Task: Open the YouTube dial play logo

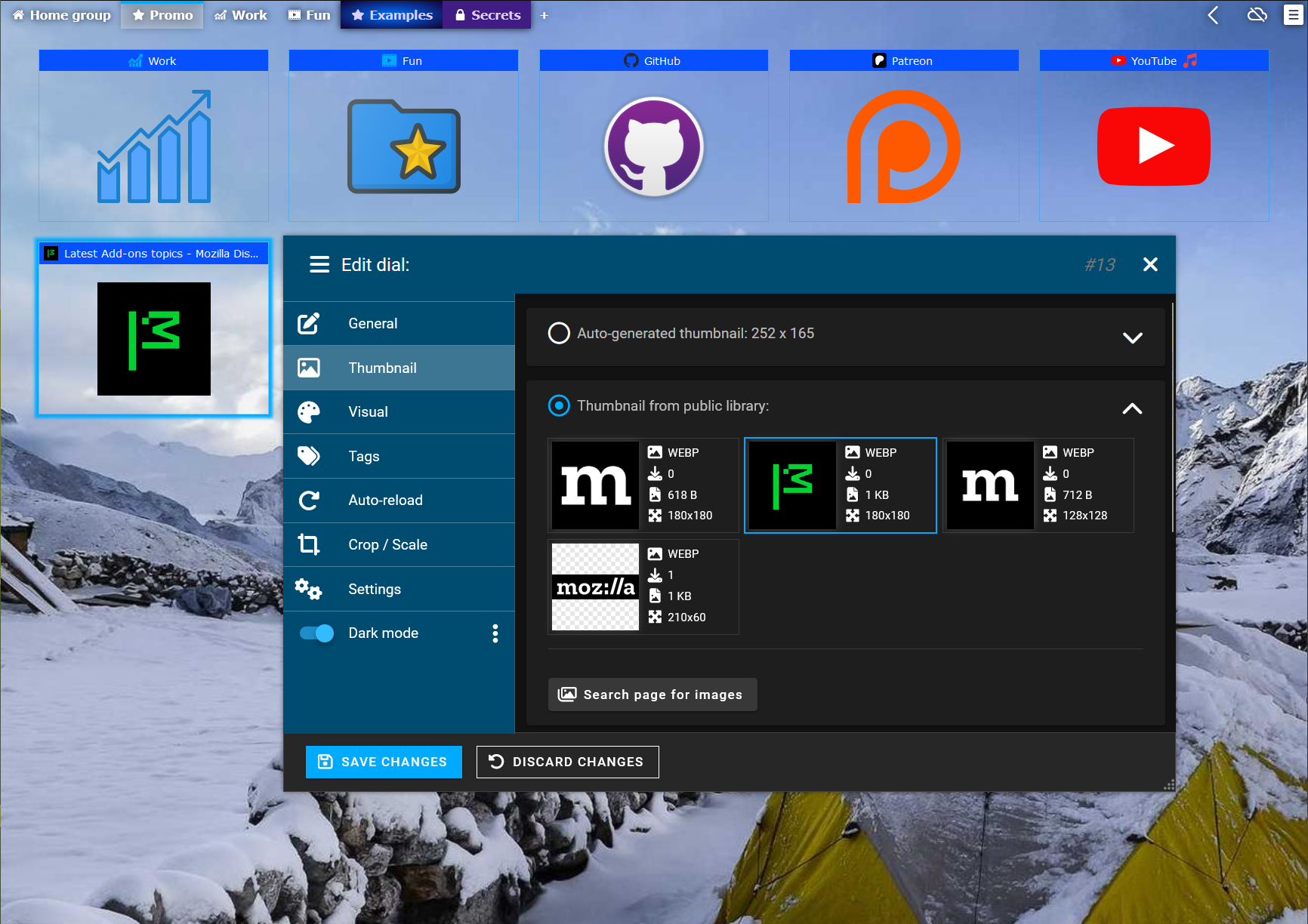Action: 1154,146
